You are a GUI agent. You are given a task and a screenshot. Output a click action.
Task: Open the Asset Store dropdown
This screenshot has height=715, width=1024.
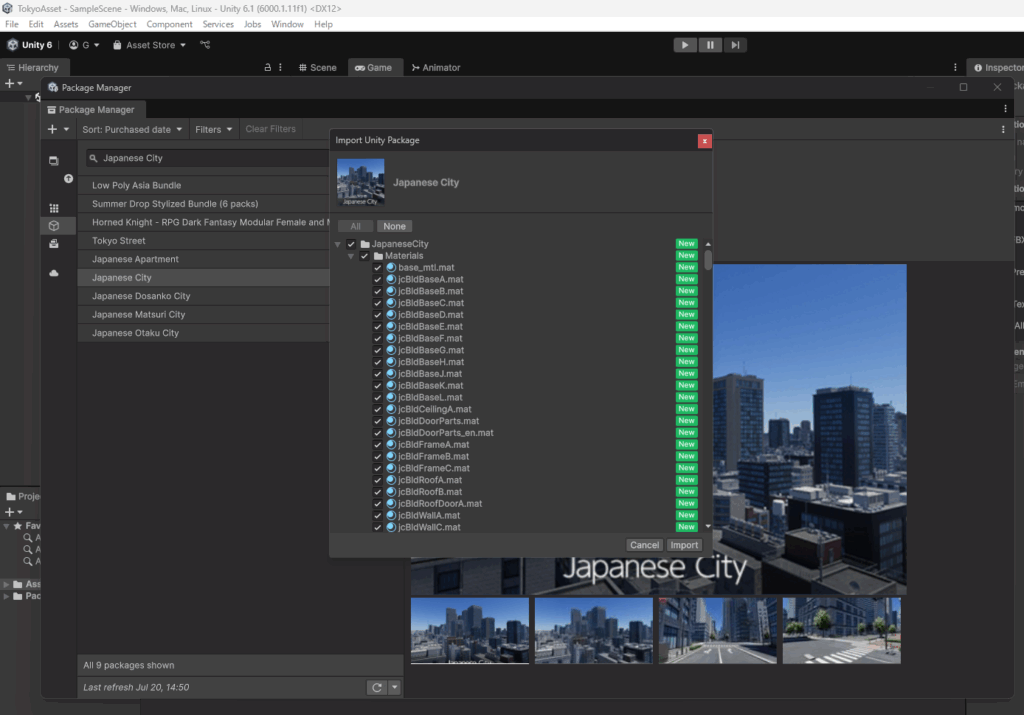pos(150,45)
